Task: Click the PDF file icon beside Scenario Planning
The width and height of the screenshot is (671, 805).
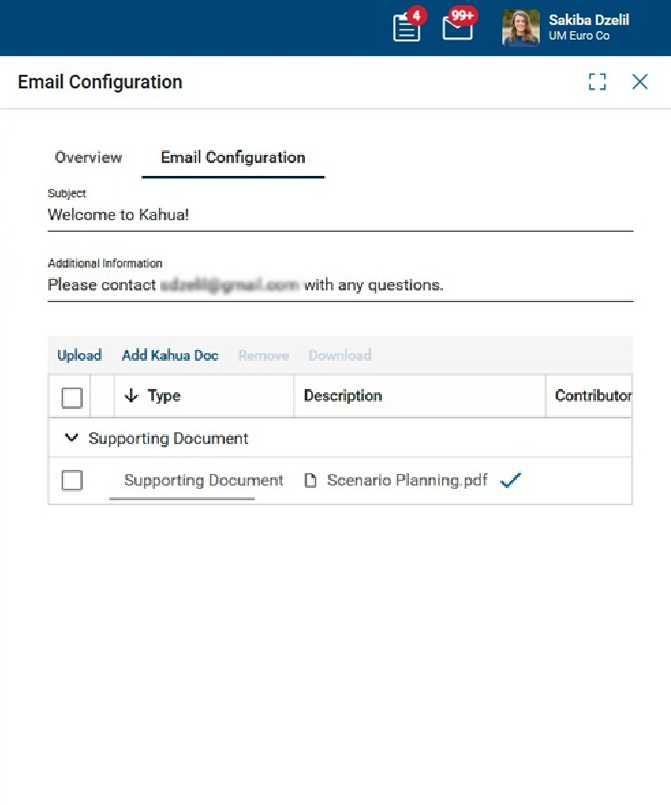Action: (310, 480)
